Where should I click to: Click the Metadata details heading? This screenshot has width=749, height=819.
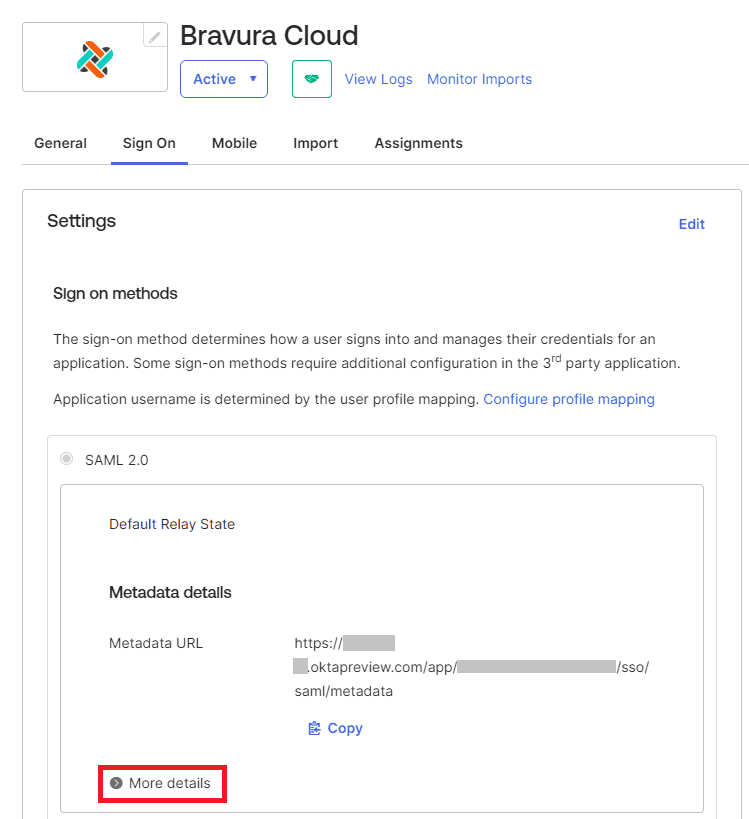(170, 592)
